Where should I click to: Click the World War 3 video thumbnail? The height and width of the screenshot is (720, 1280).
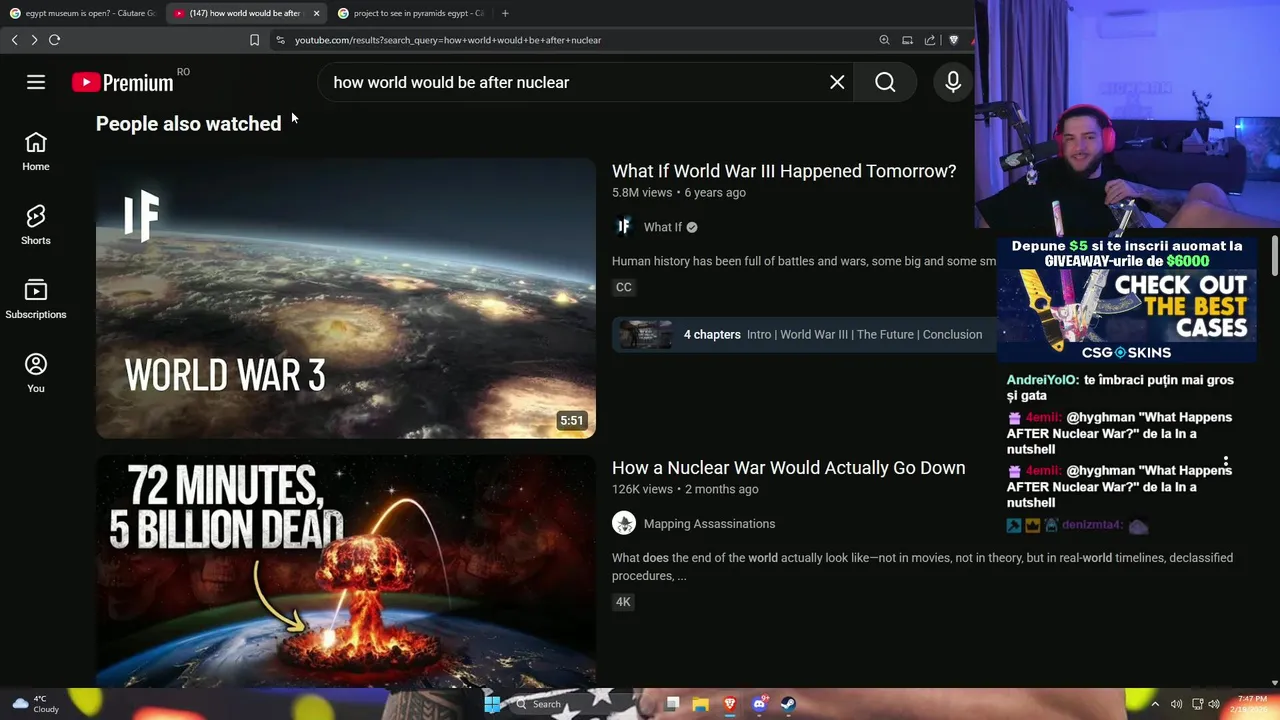tap(346, 298)
